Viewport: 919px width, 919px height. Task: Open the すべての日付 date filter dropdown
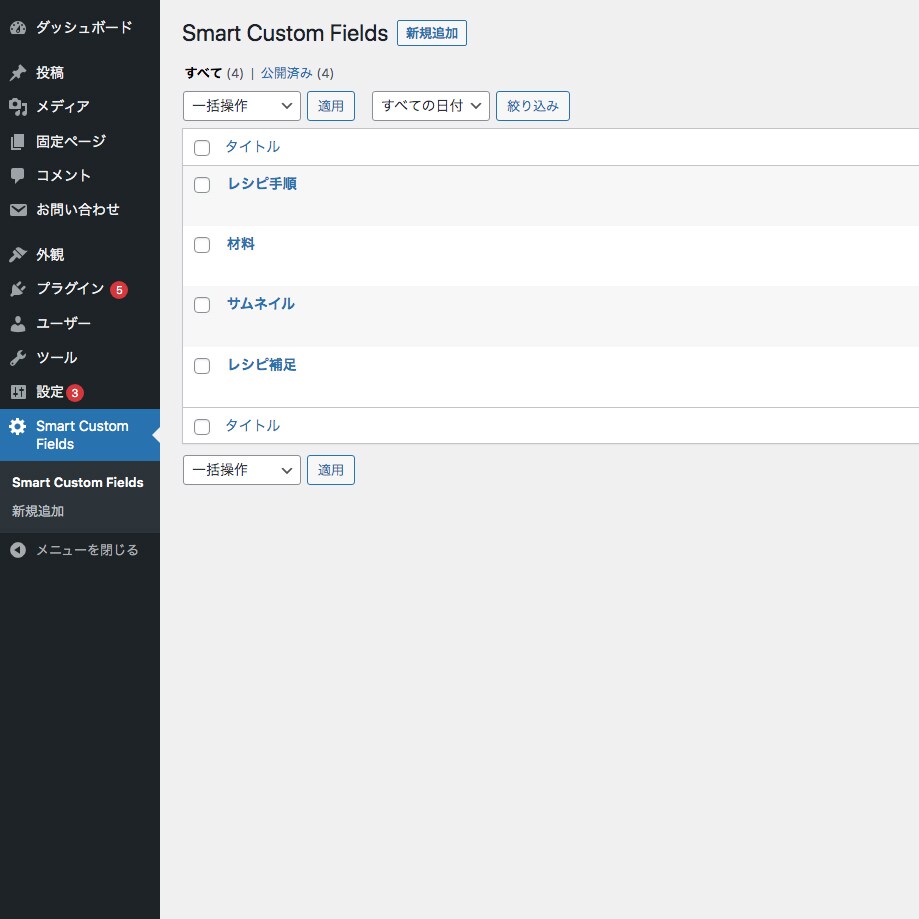[431, 106]
